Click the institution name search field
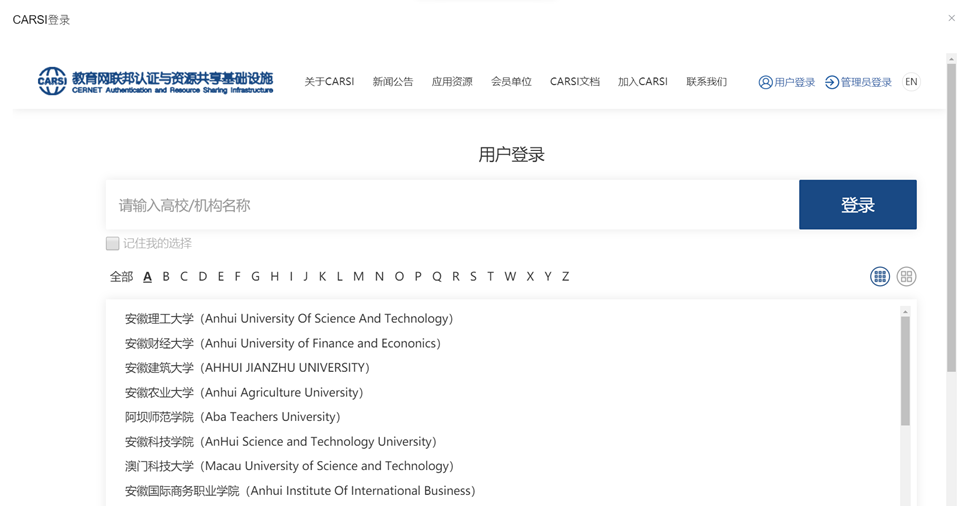This screenshot has height=506, width=968. tap(452, 205)
